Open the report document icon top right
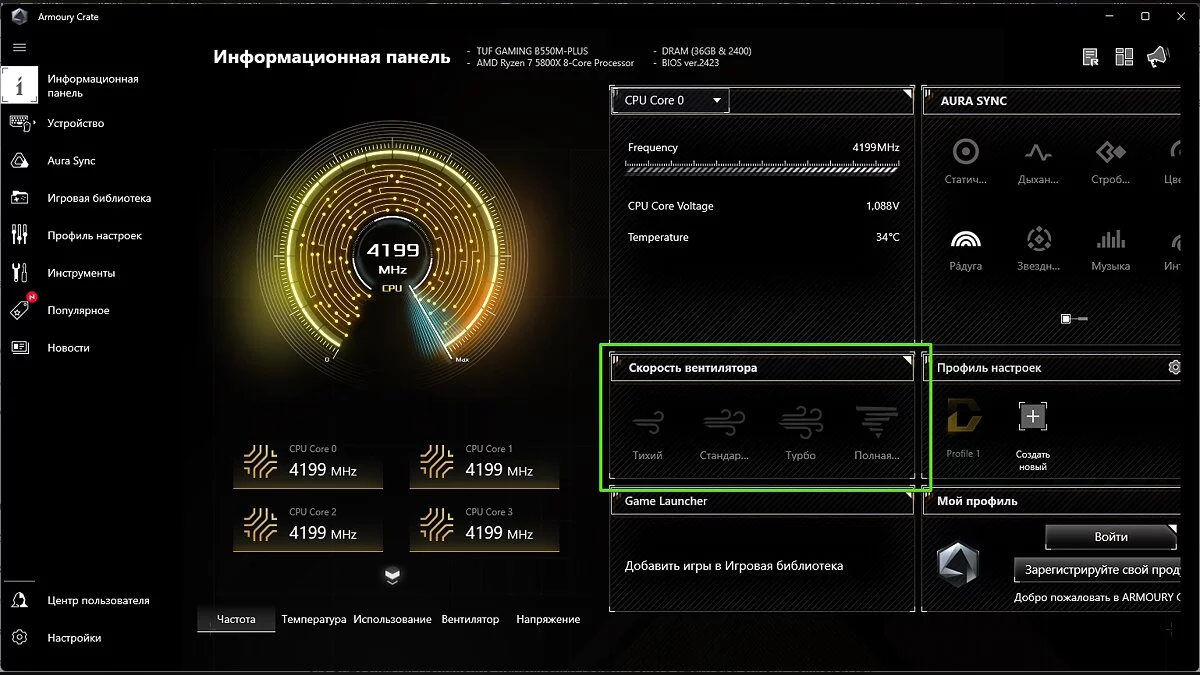 (x=1091, y=57)
